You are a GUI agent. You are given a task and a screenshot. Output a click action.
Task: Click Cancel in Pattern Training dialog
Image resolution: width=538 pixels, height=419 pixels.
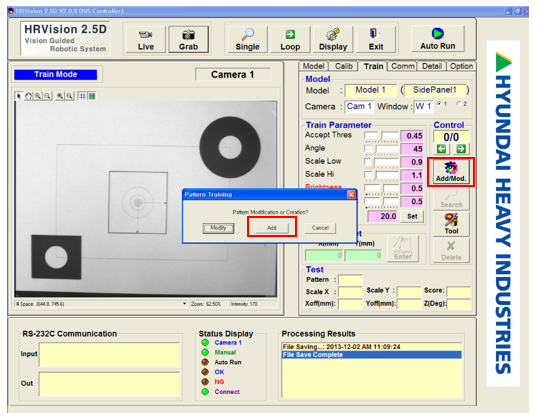tap(320, 228)
